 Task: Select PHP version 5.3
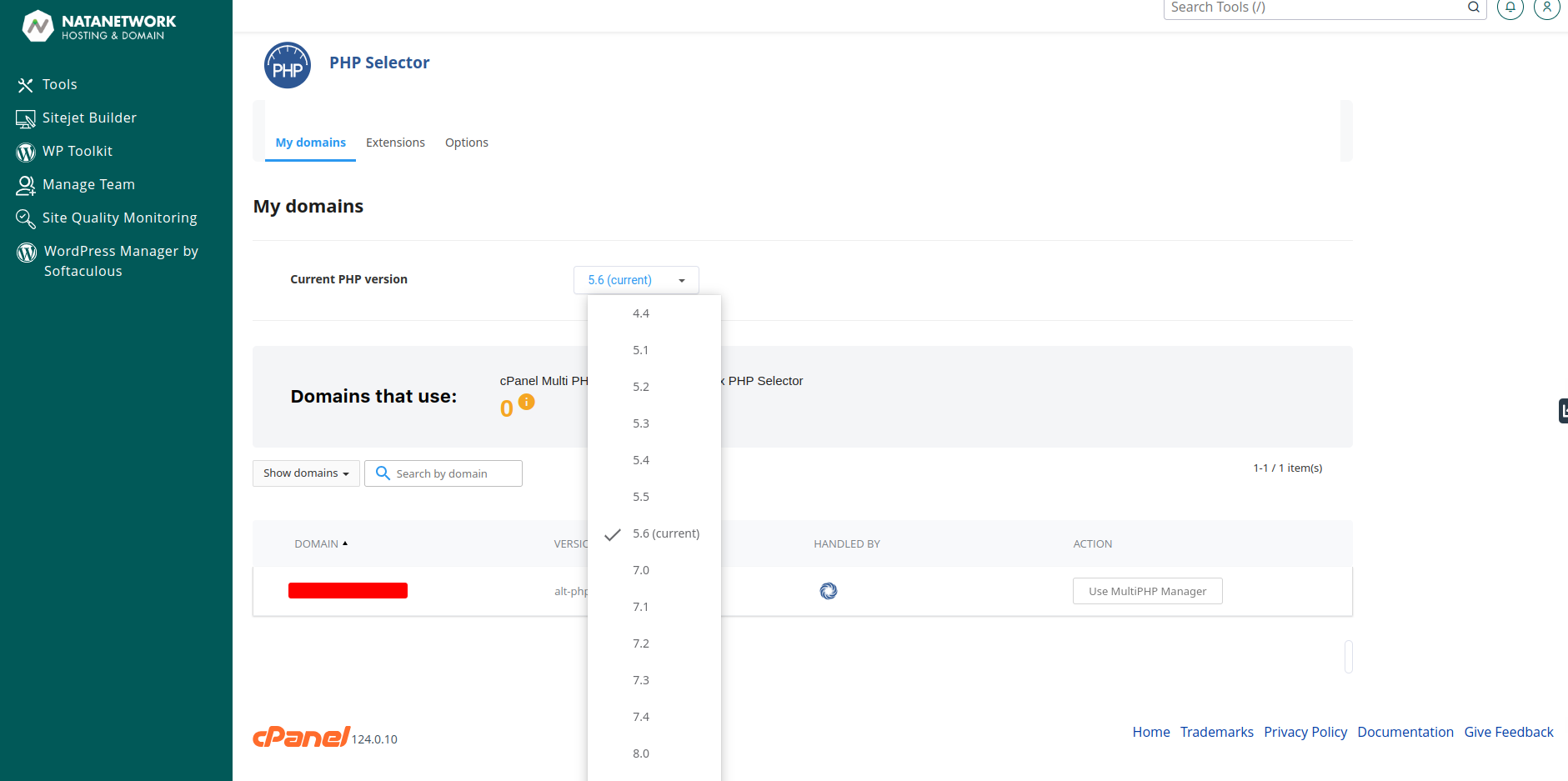654,423
